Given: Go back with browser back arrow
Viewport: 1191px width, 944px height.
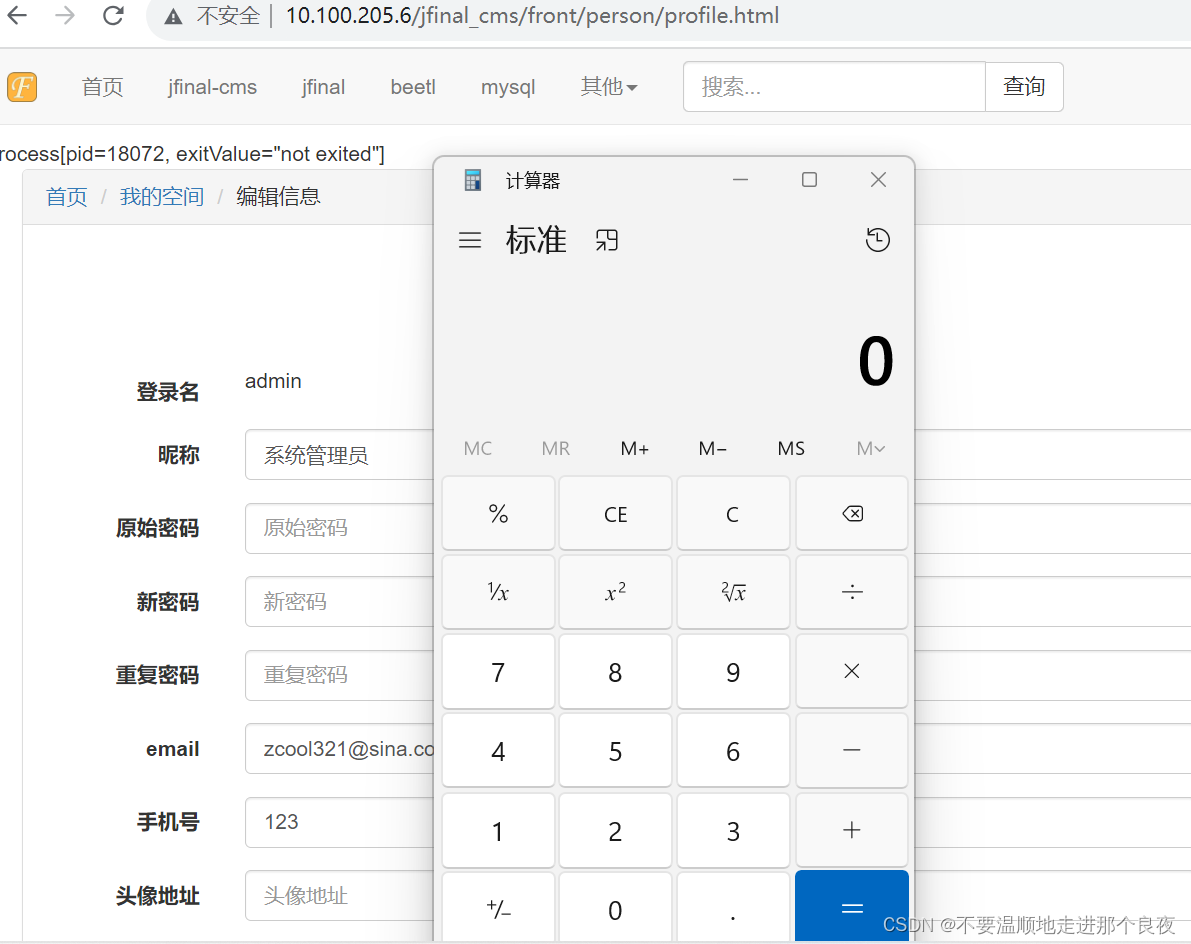Looking at the screenshot, I should (17, 15).
